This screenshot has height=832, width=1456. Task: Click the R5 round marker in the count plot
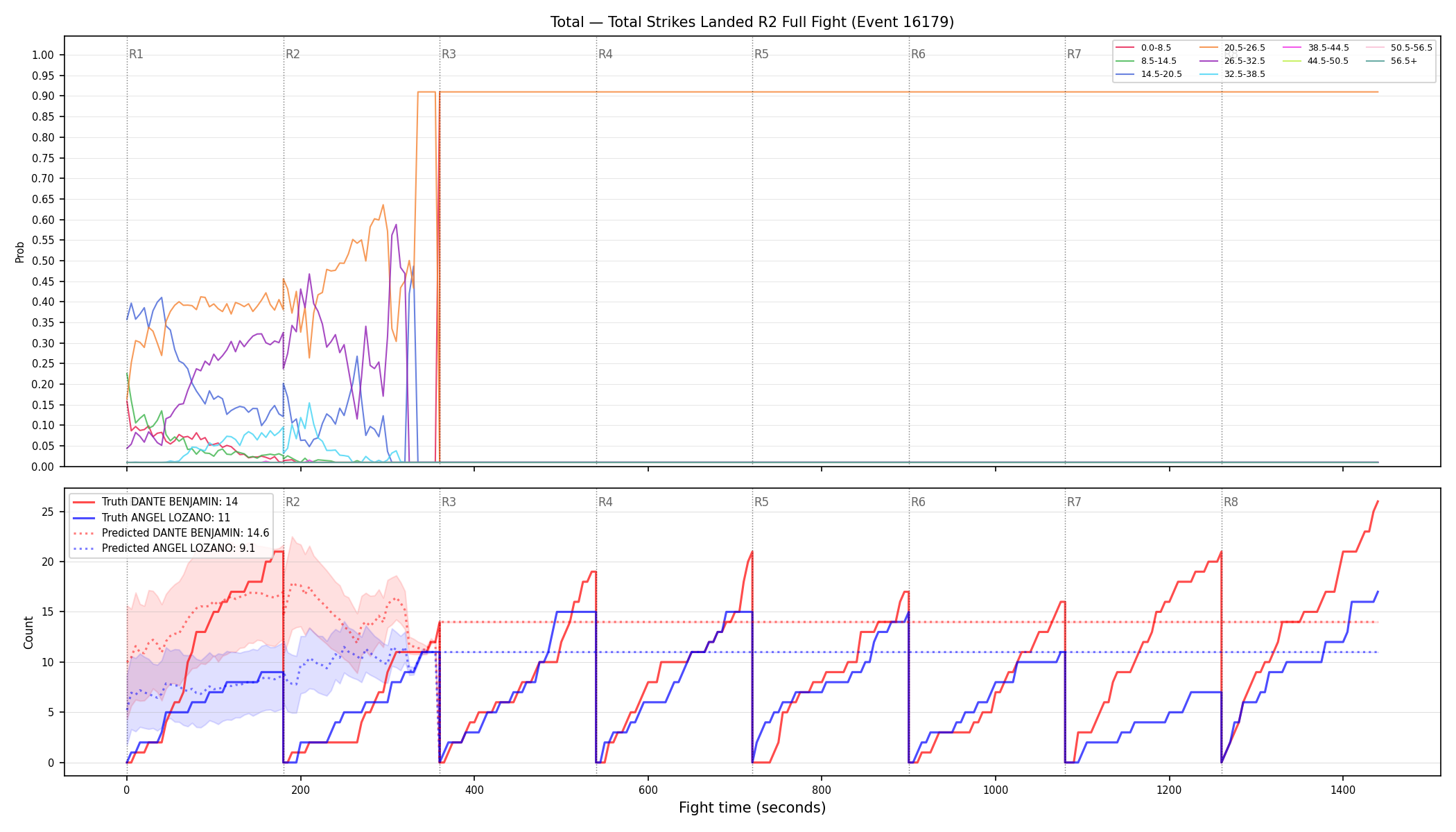coord(761,502)
